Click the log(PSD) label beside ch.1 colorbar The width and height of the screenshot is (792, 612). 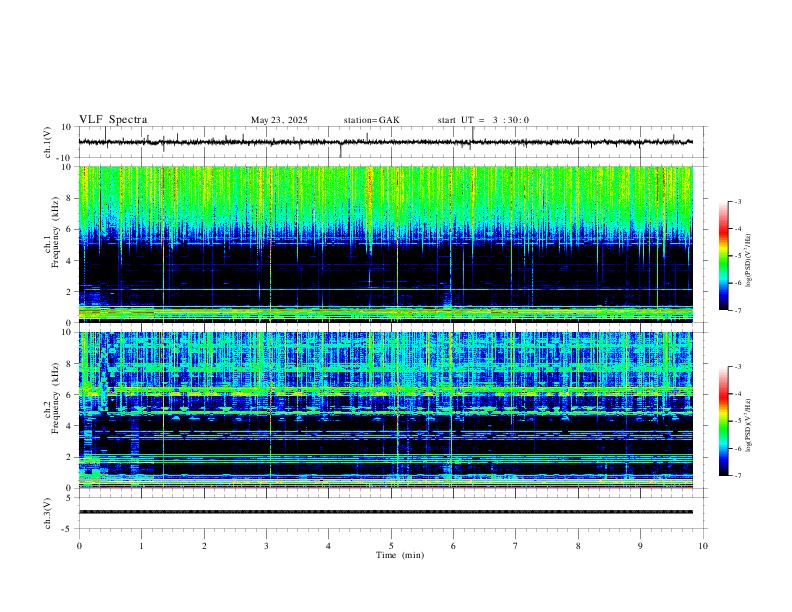(749, 260)
